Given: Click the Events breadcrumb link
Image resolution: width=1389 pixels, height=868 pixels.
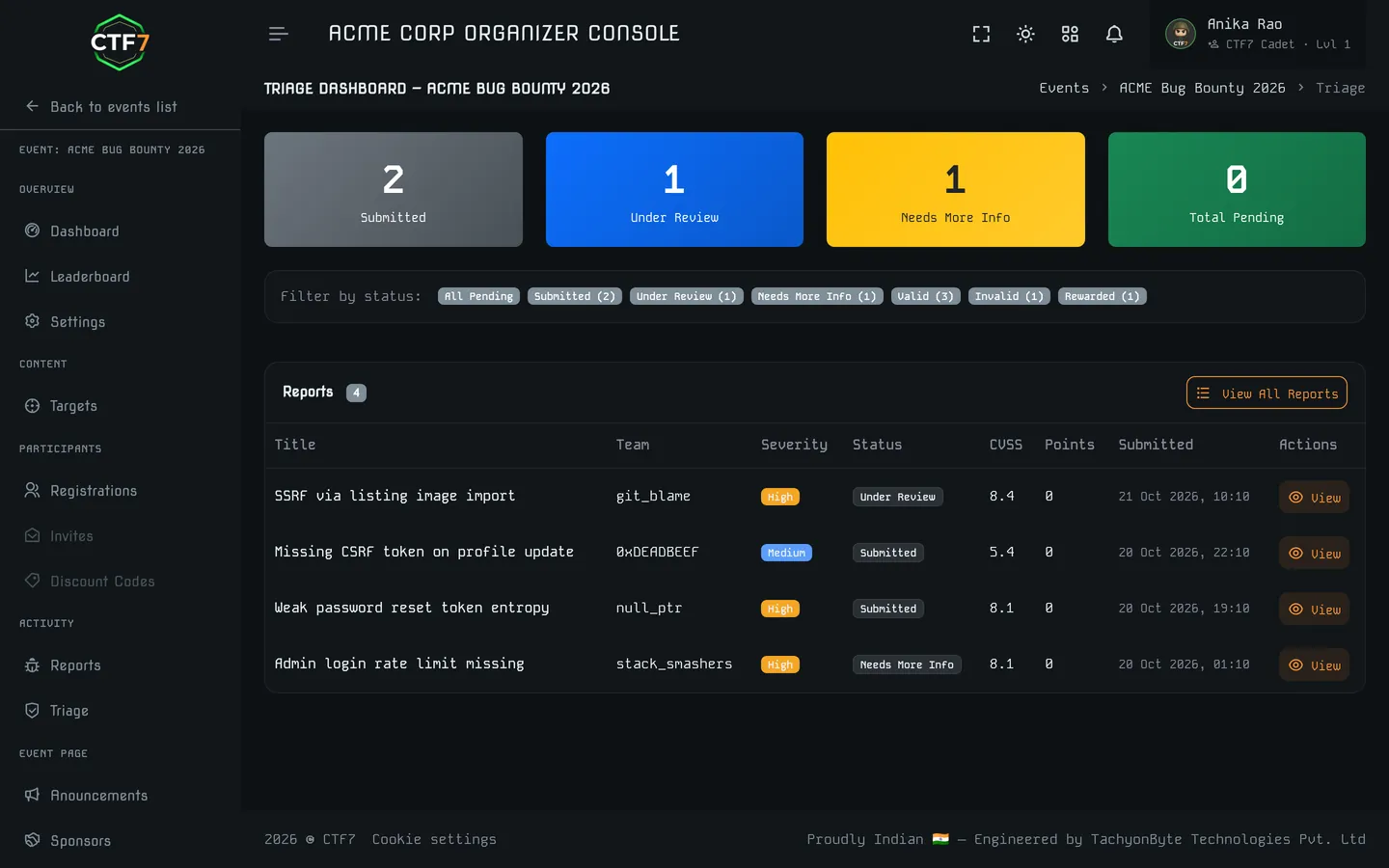Looking at the screenshot, I should pyautogui.click(x=1064, y=88).
